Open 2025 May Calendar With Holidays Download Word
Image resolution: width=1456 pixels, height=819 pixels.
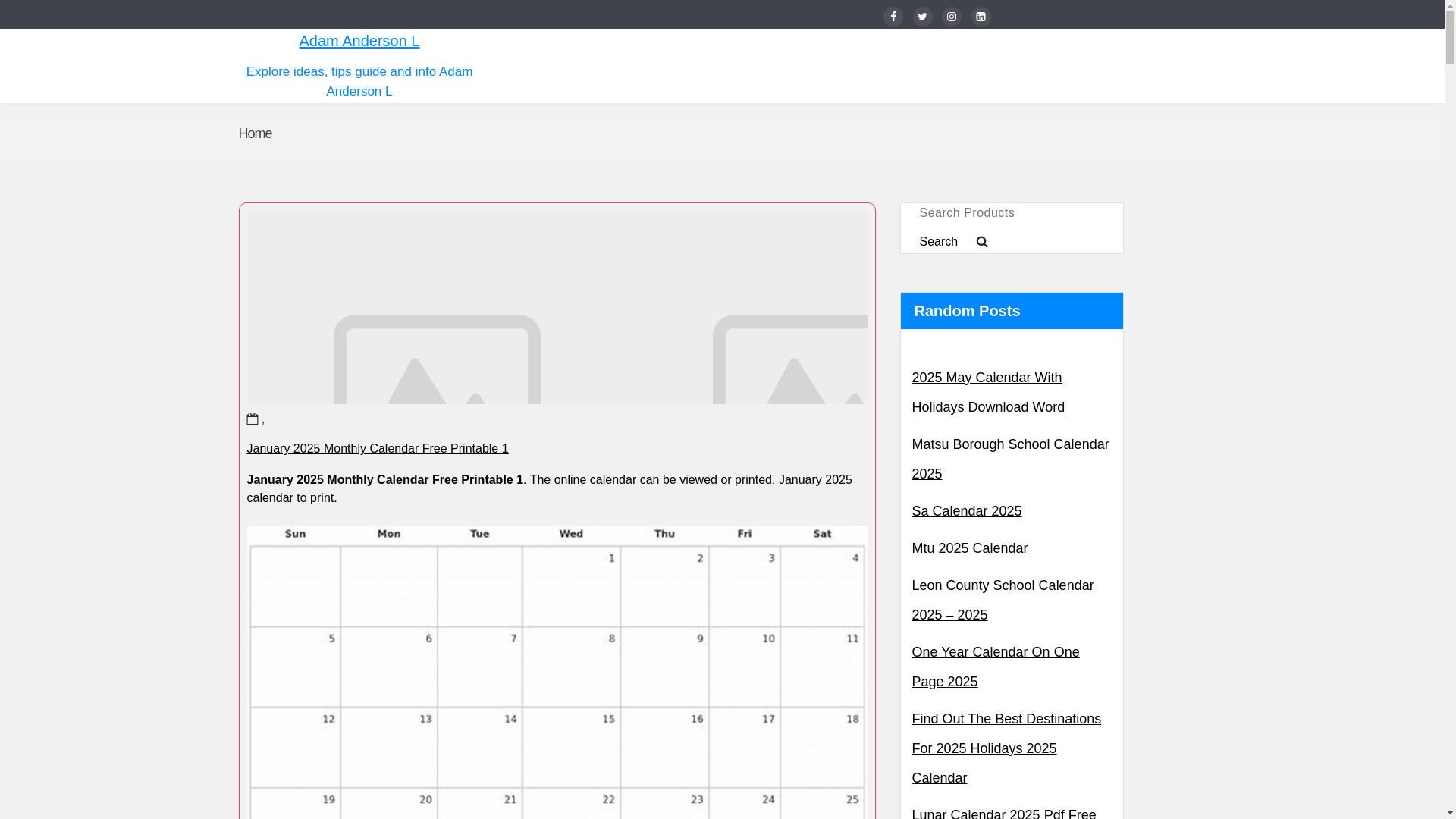tap(988, 392)
